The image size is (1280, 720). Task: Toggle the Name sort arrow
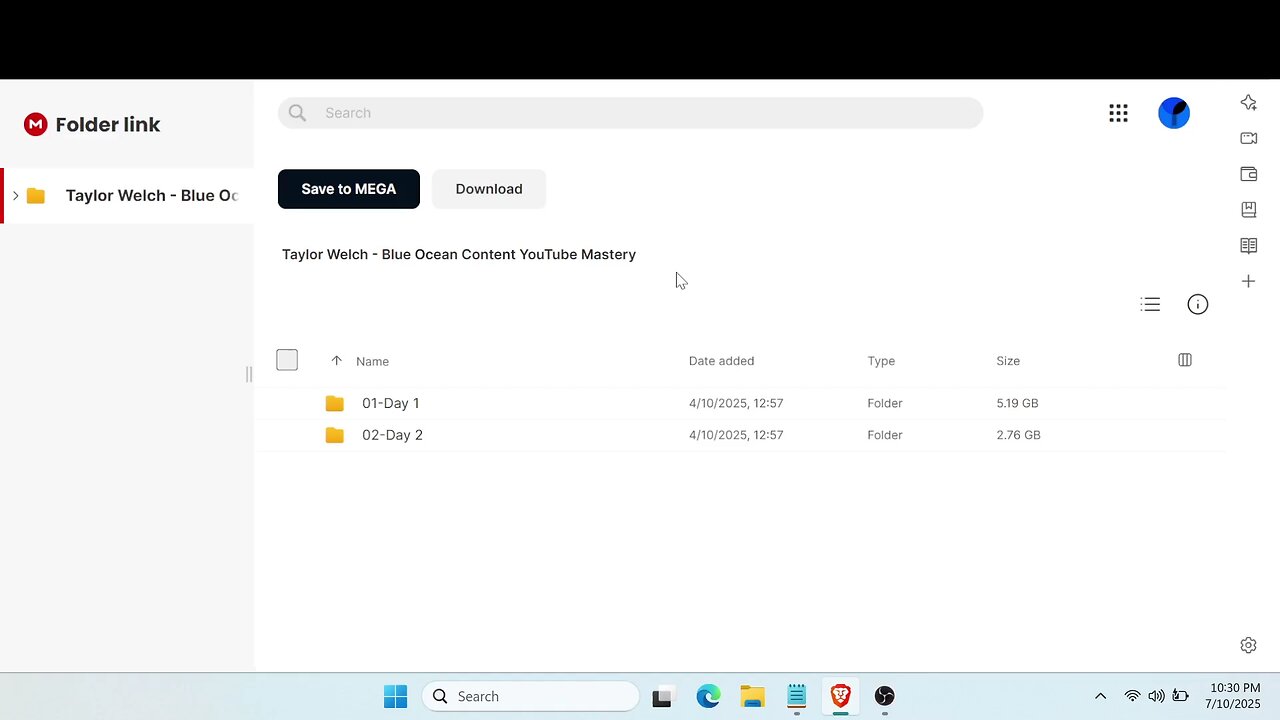pyautogui.click(x=336, y=361)
